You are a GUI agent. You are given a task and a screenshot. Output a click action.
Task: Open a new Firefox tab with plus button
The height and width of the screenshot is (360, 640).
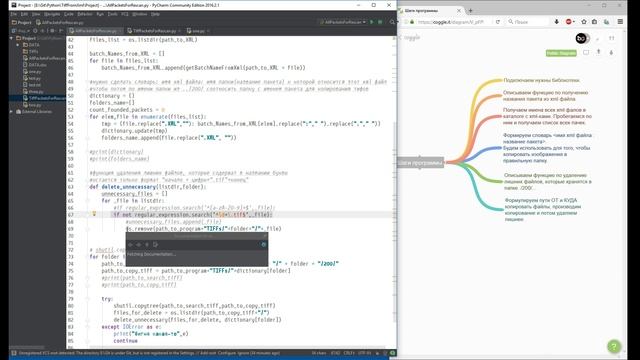[x=470, y=11]
